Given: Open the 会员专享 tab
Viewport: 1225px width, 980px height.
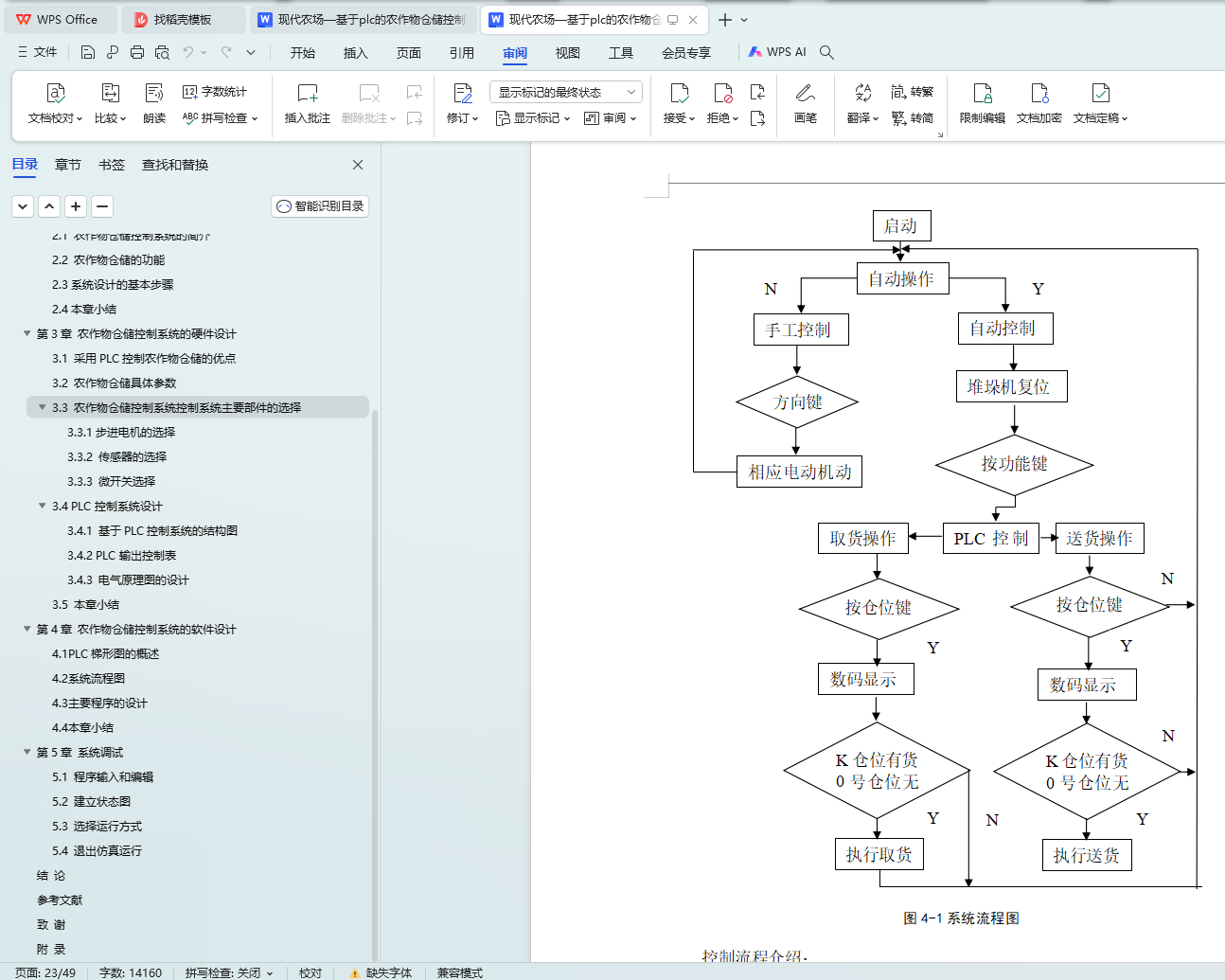Looking at the screenshot, I should tap(686, 53).
